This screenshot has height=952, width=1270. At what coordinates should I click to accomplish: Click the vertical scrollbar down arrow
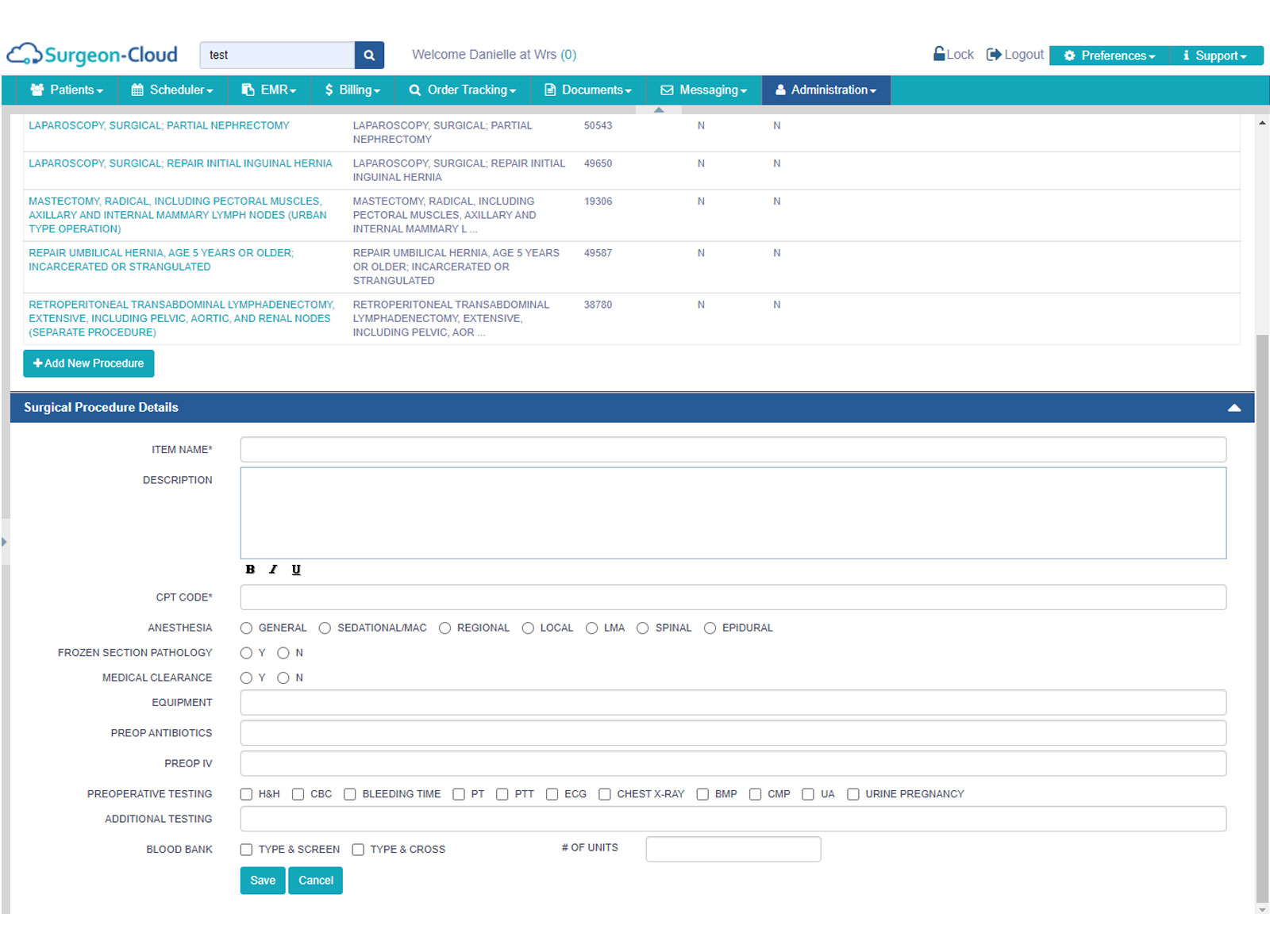point(1262,908)
